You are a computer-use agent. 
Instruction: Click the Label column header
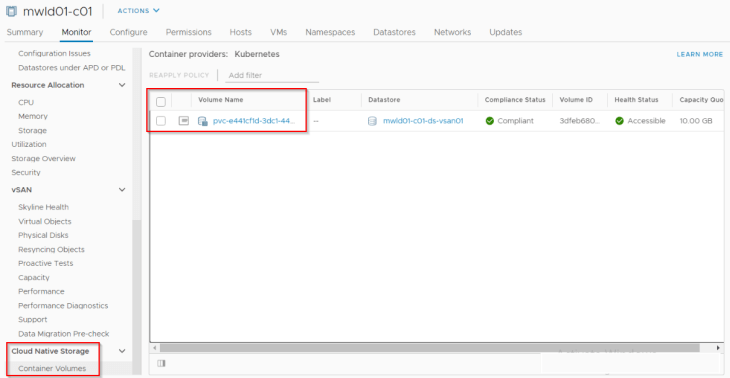pos(322,100)
